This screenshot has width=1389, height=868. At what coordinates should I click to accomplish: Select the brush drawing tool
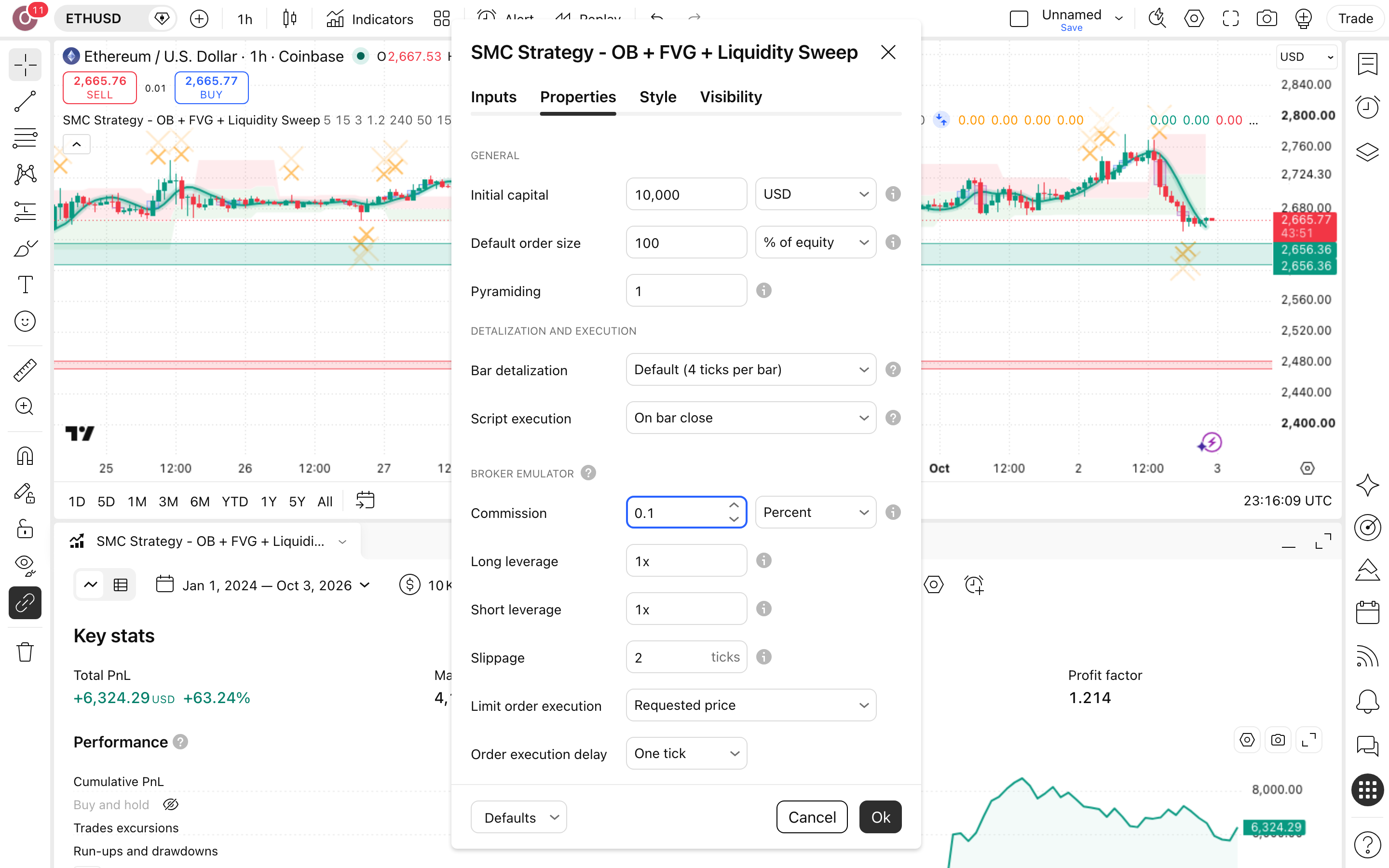coord(25,248)
